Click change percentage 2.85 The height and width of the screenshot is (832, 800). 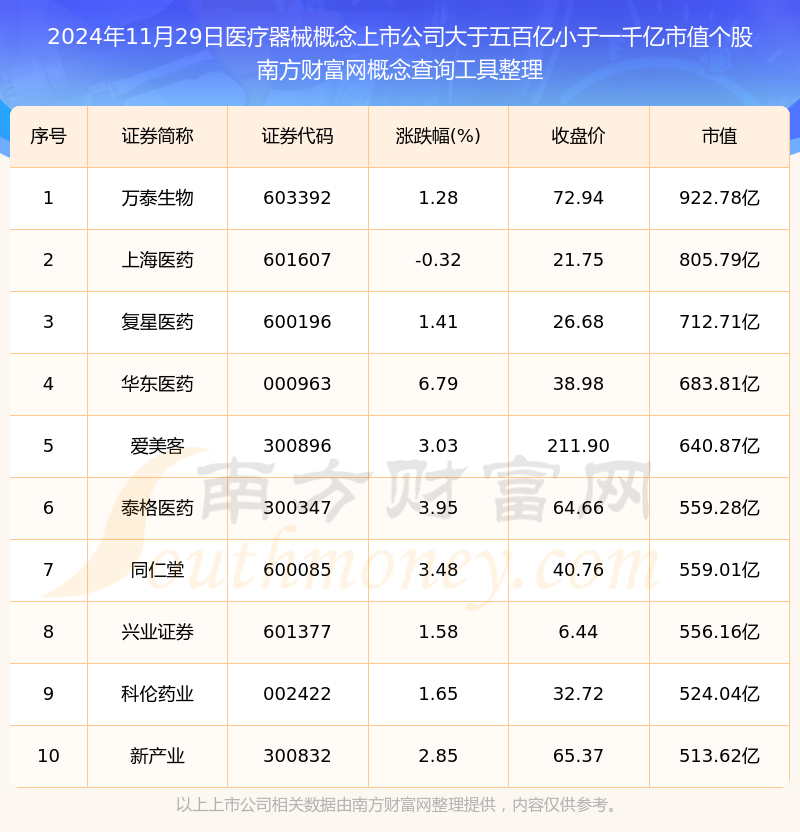tap(438, 756)
